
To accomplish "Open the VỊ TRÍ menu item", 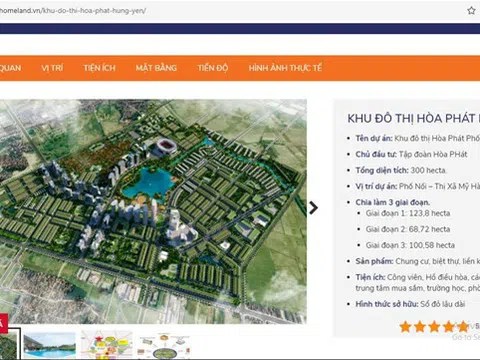I will (52, 68).
